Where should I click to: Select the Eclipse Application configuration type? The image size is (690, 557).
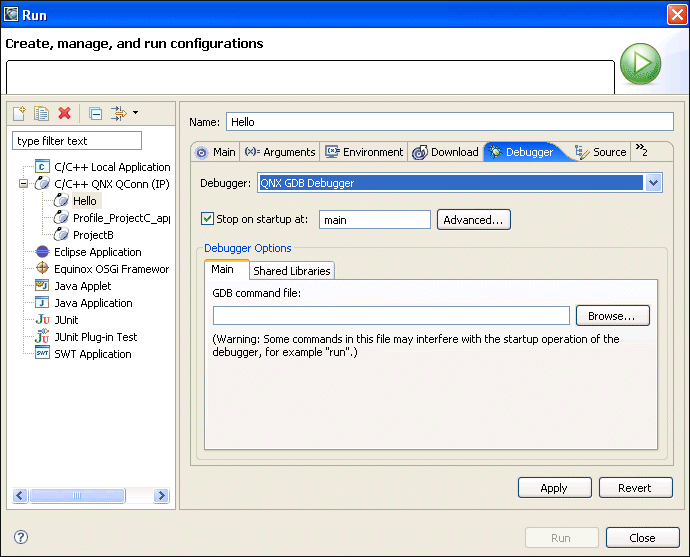click(97, 252)
